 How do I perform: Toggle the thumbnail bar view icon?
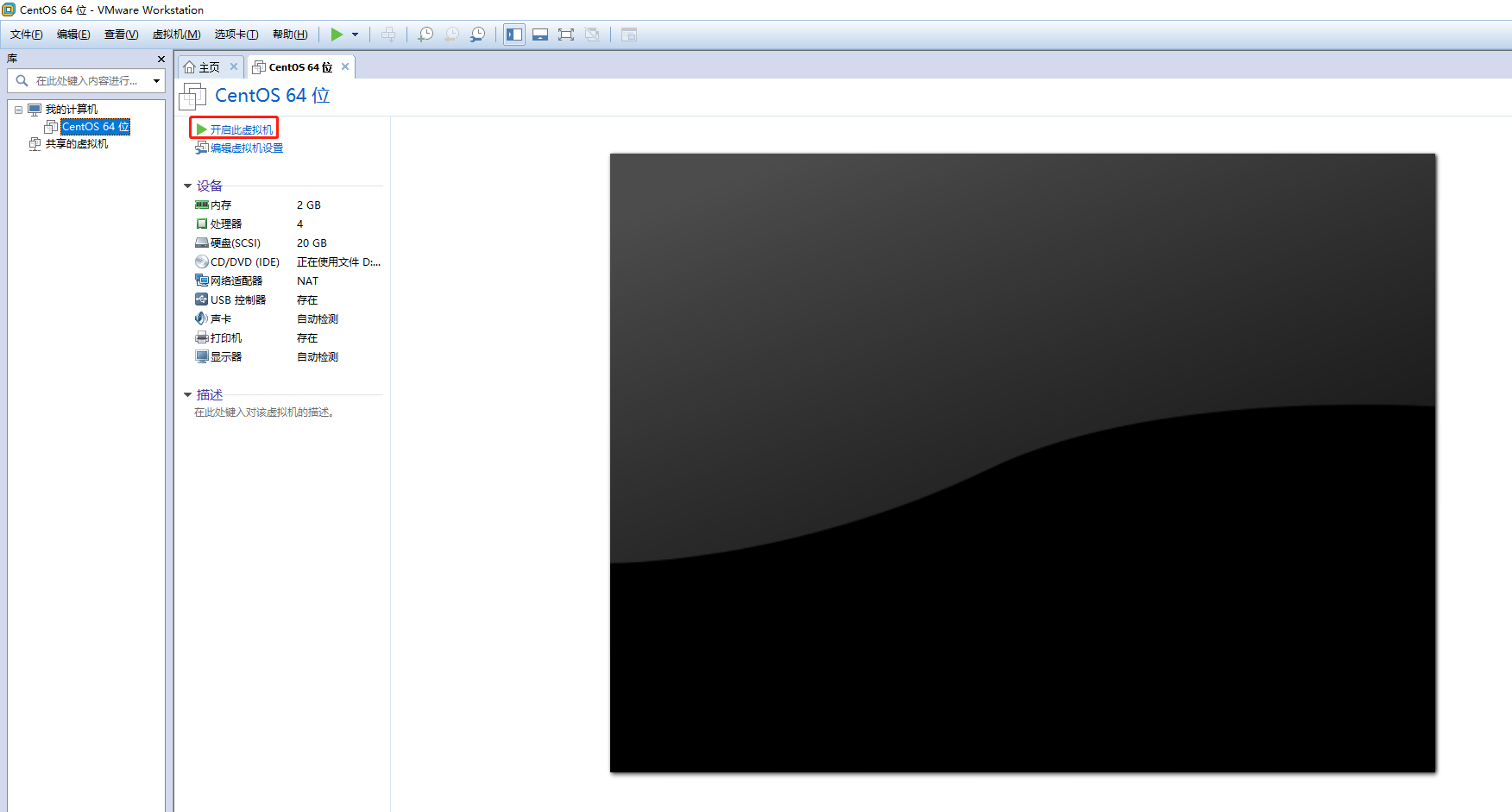point(540,35)
